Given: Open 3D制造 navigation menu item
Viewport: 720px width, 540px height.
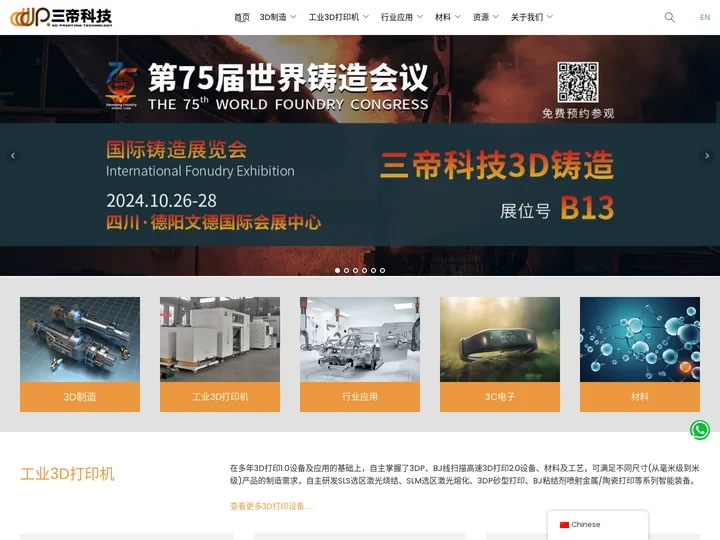Looking at the screenshot, I should (273, 17).
